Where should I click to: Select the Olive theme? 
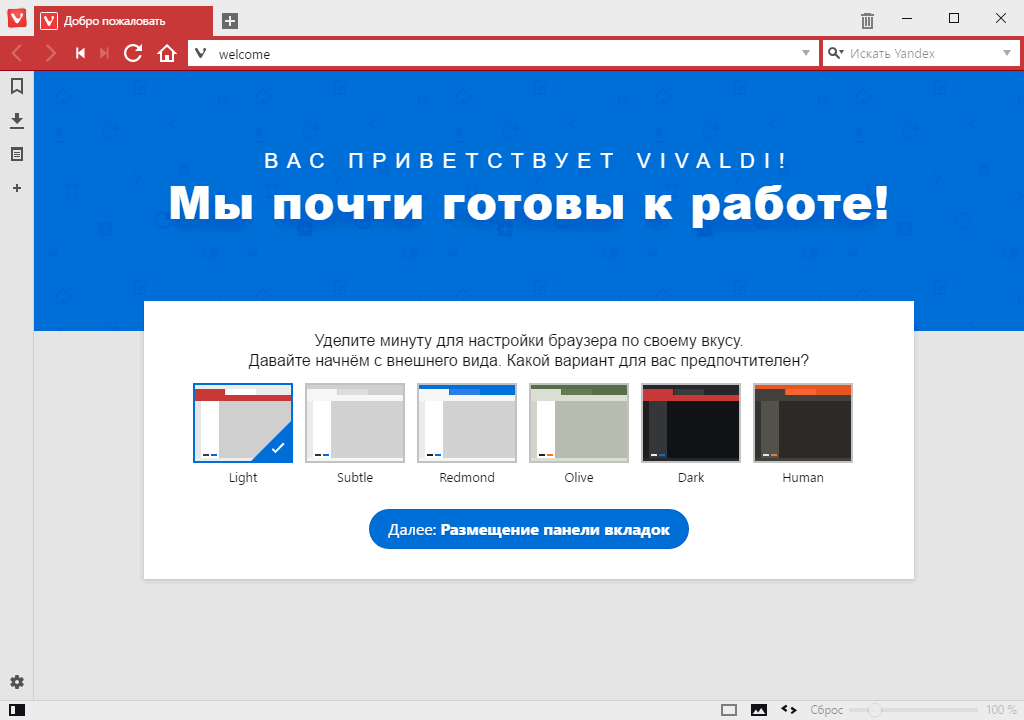point(579,422)
